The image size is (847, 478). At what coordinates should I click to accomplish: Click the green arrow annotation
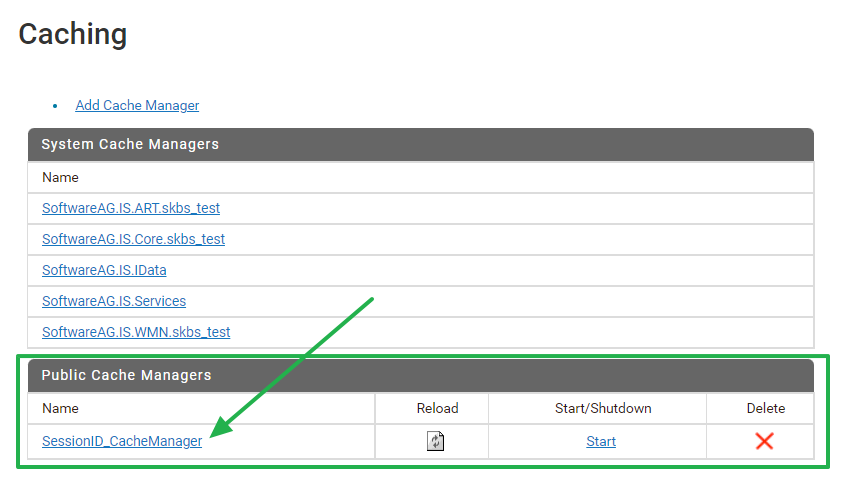coord(300,365)
